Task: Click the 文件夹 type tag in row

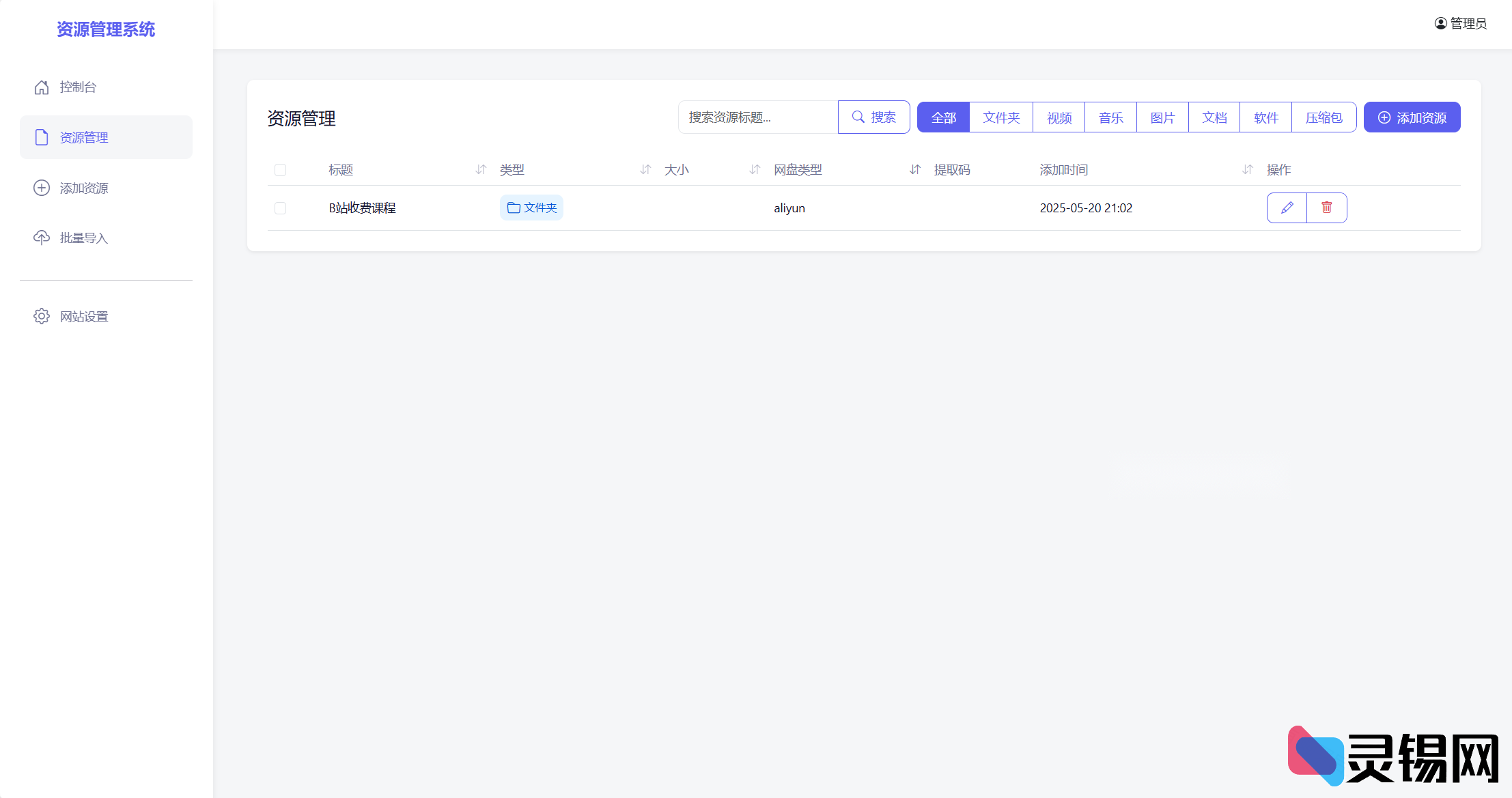Action: [x=531, y=208]
